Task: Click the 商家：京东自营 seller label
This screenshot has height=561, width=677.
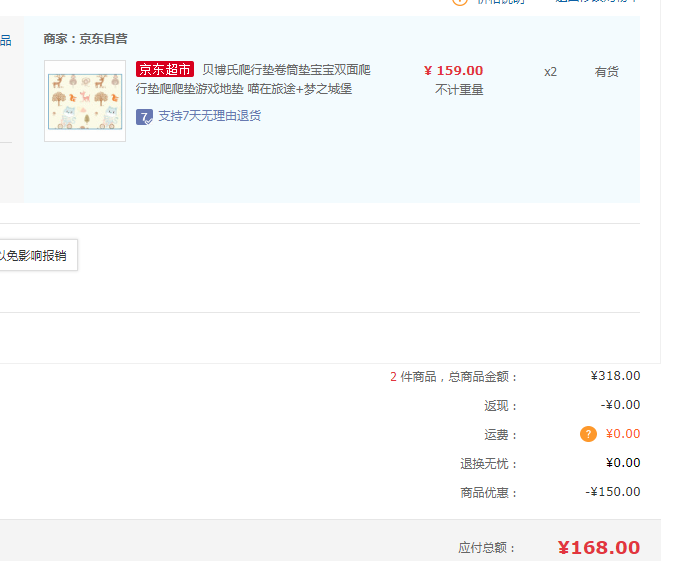Action: click(85, 39)
